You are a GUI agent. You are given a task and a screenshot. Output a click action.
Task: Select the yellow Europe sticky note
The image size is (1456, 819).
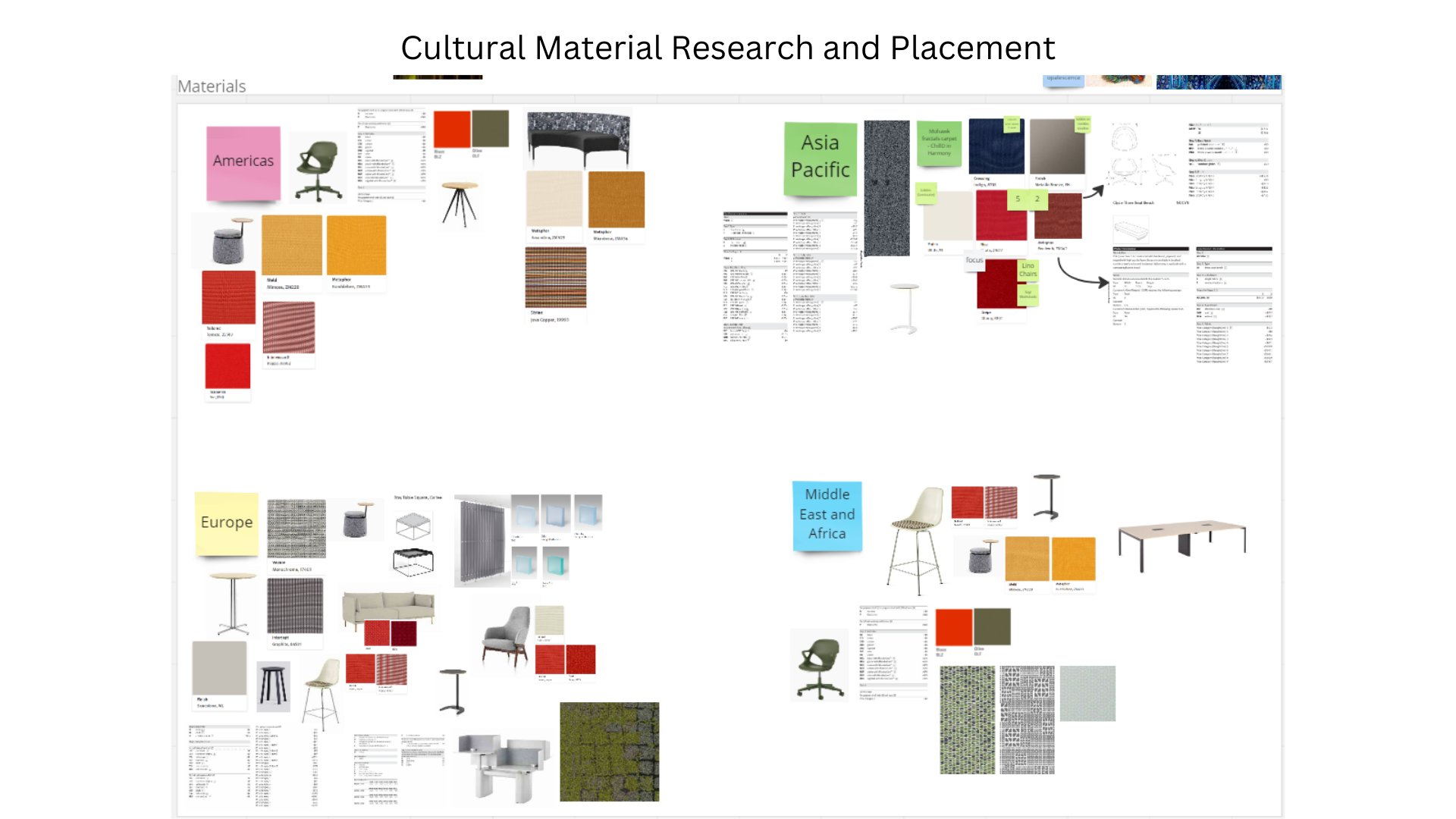(227, 523)
